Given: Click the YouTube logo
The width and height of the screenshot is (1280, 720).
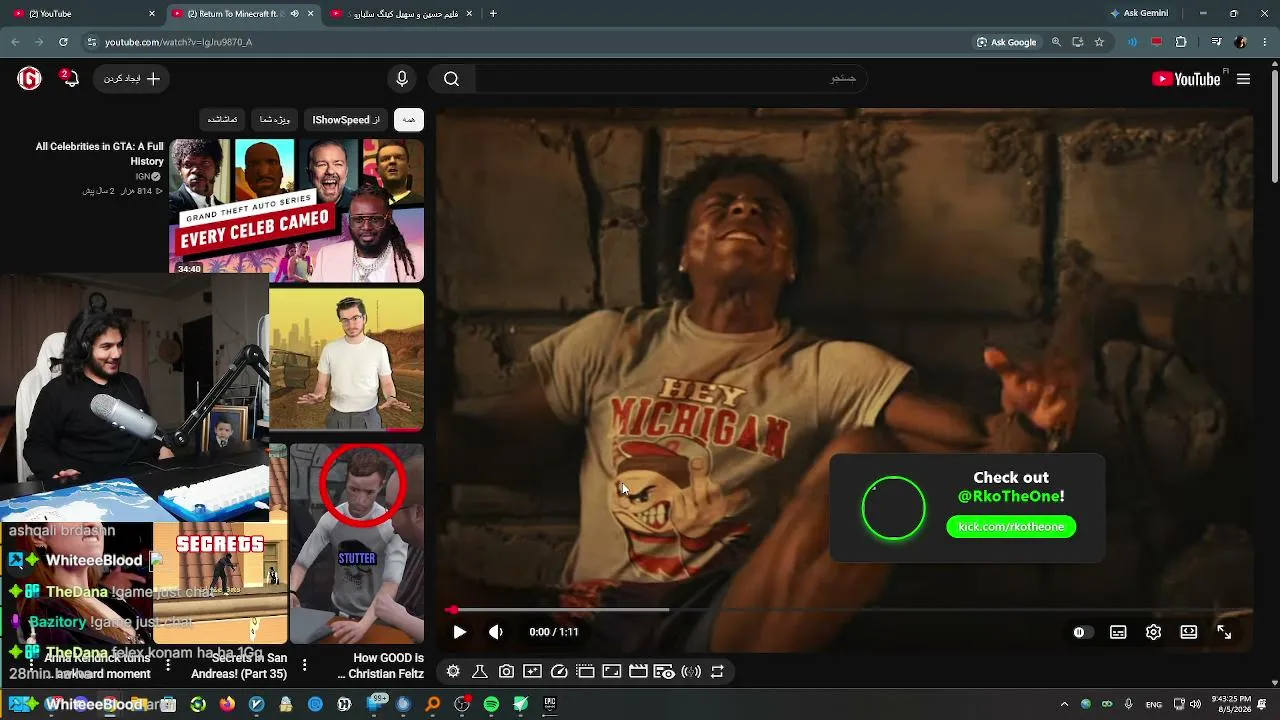Looking at the screenshot, I should pos(1186,79).
